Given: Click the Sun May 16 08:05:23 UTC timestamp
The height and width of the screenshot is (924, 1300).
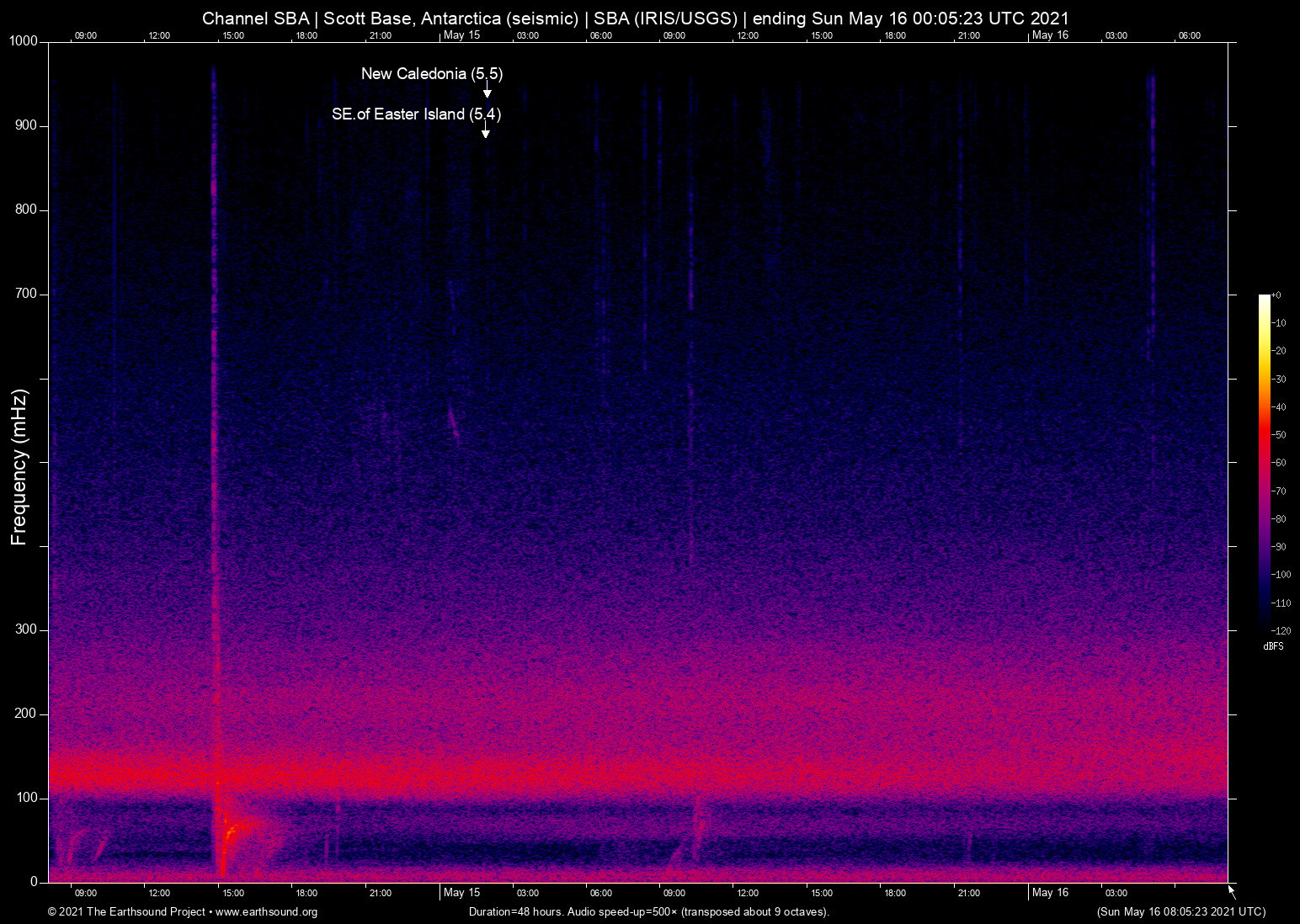Looking at the screenshot, I should coord(1180,912).
